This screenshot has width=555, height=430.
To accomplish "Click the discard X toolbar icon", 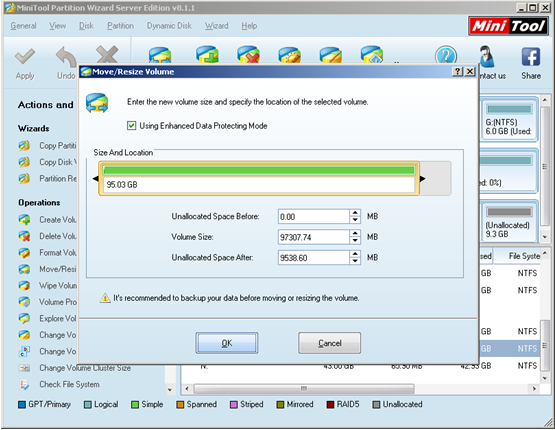I will pos(107,55).
